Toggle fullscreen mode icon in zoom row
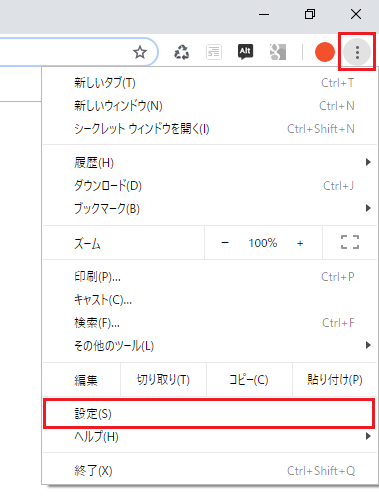Image resolution: width=379 pixels, height=497 pixels. [x=350, y=242]
